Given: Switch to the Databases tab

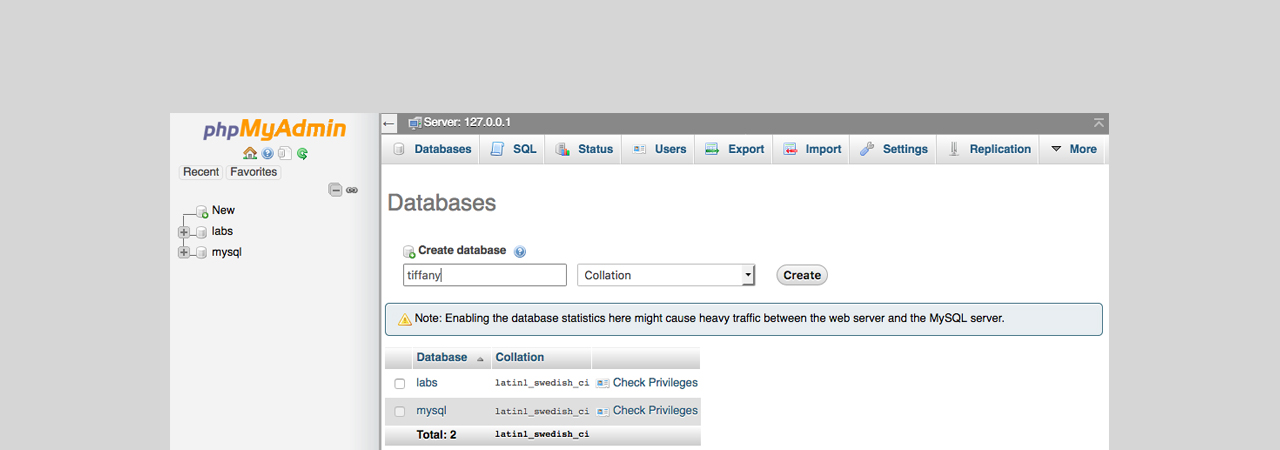Looking at the screenshot, I should tap(431, 149).
